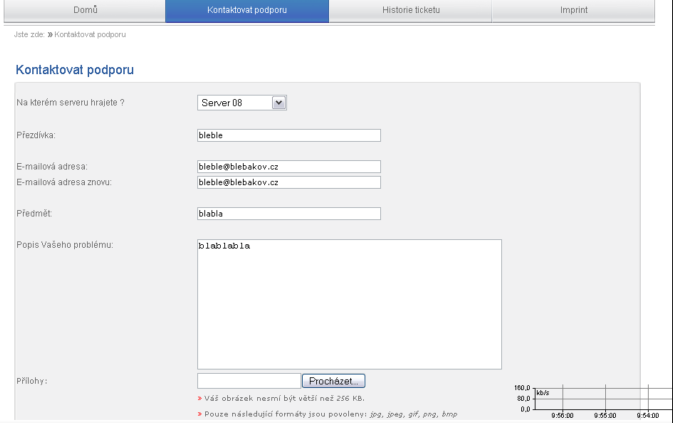Click inside the Popis Vašeho problému textarea
The width and height of the screenshot is (673, 423).
349,304
